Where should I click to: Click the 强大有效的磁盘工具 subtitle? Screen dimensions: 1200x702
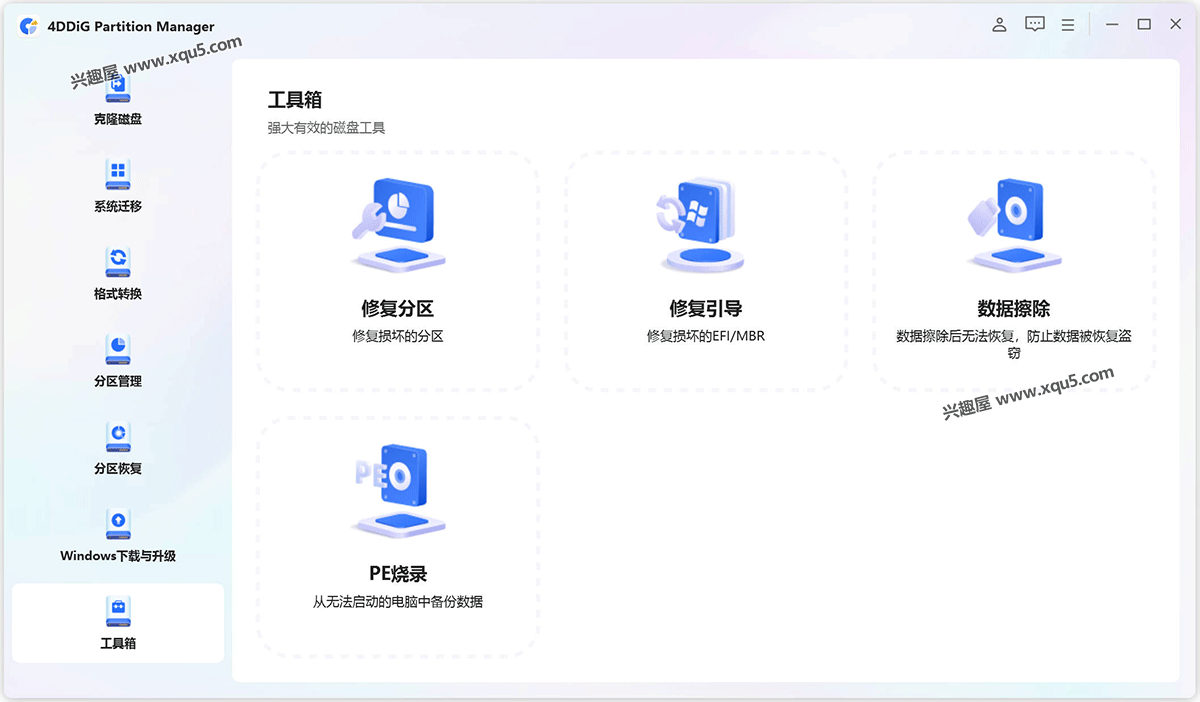tap(326, 128)
